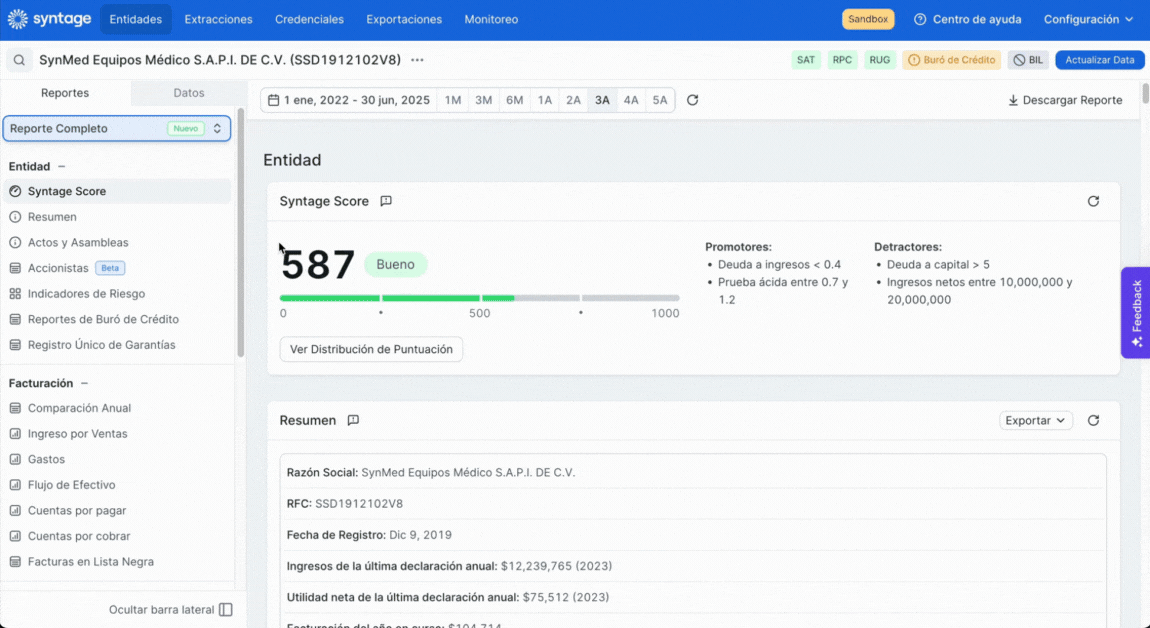This screenshot has width=1150, height=628.
Task: Select the 1M period
Action: pos(453,100)
